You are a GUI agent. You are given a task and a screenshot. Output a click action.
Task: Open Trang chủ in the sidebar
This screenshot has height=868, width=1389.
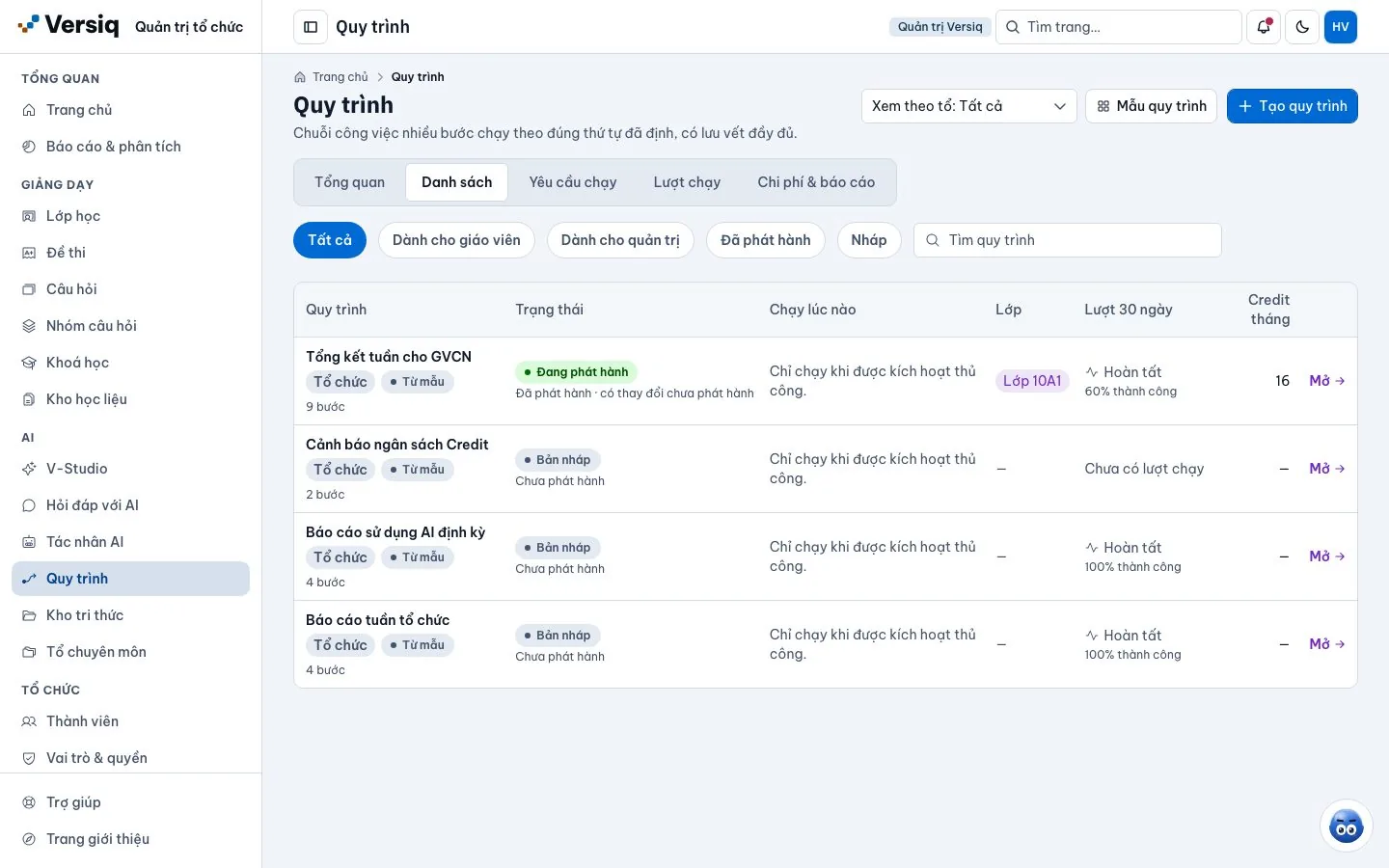coord(130,110)
